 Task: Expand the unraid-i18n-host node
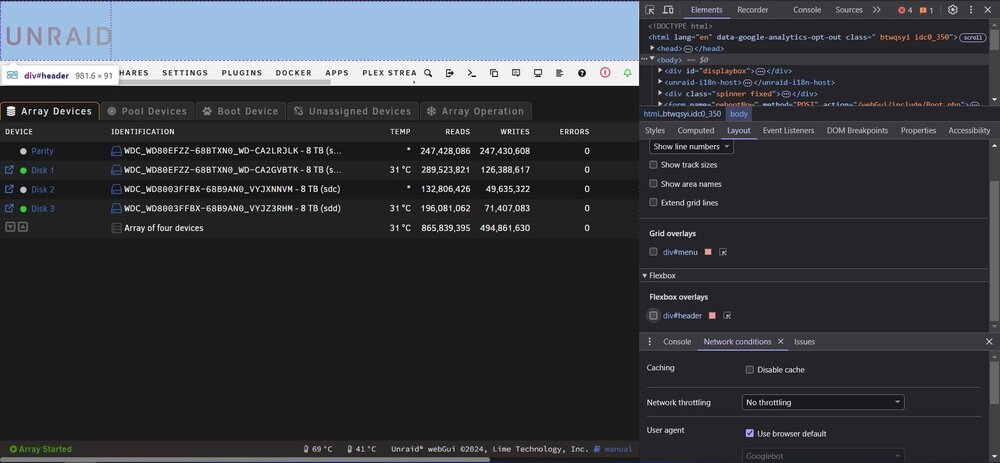coord(660,82)
